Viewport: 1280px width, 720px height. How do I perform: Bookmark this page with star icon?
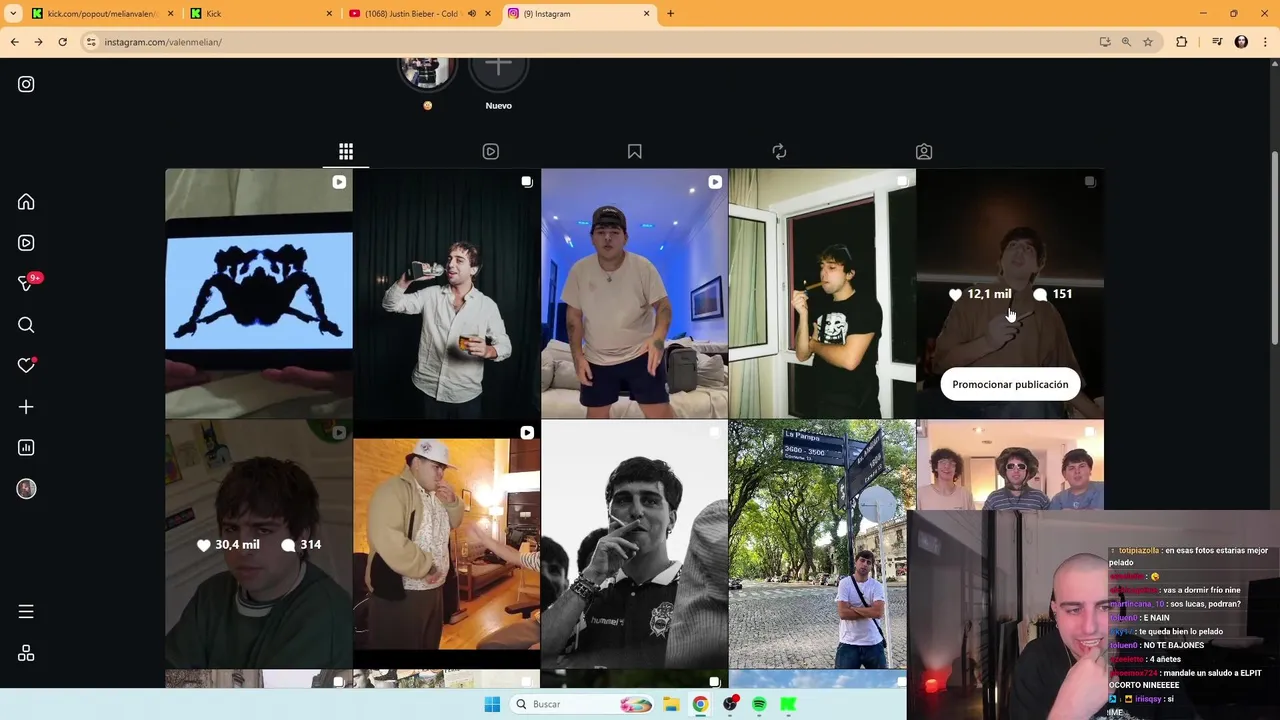(x=1148, y=42)
